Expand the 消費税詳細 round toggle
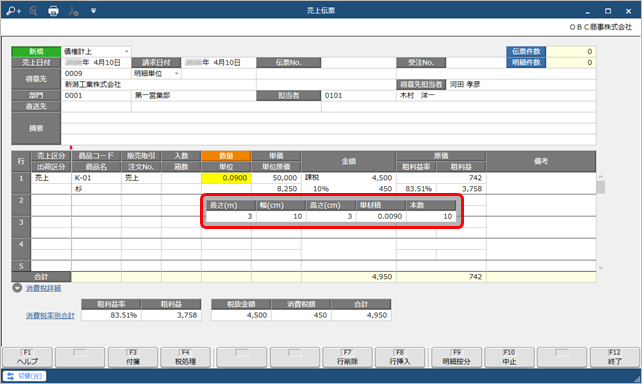This screenshot has height=384, width=642. [17, 288]
